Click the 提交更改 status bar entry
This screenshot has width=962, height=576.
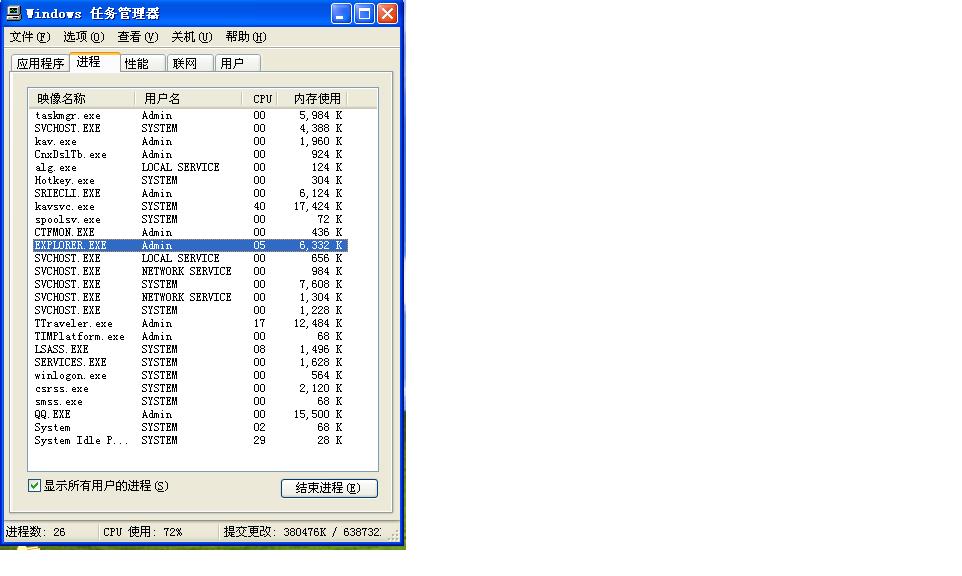click(x=302, y=532)
